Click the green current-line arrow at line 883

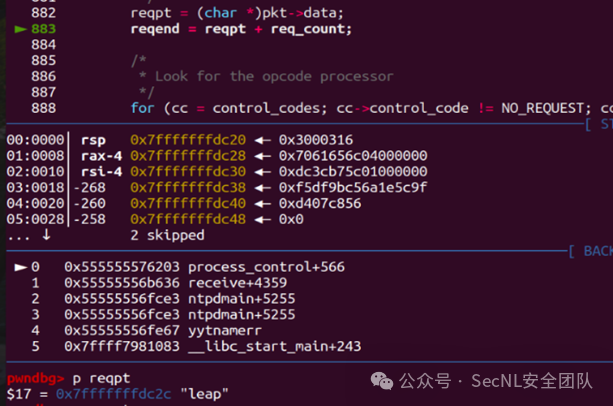pyautogui.click(x=20, y=29)
